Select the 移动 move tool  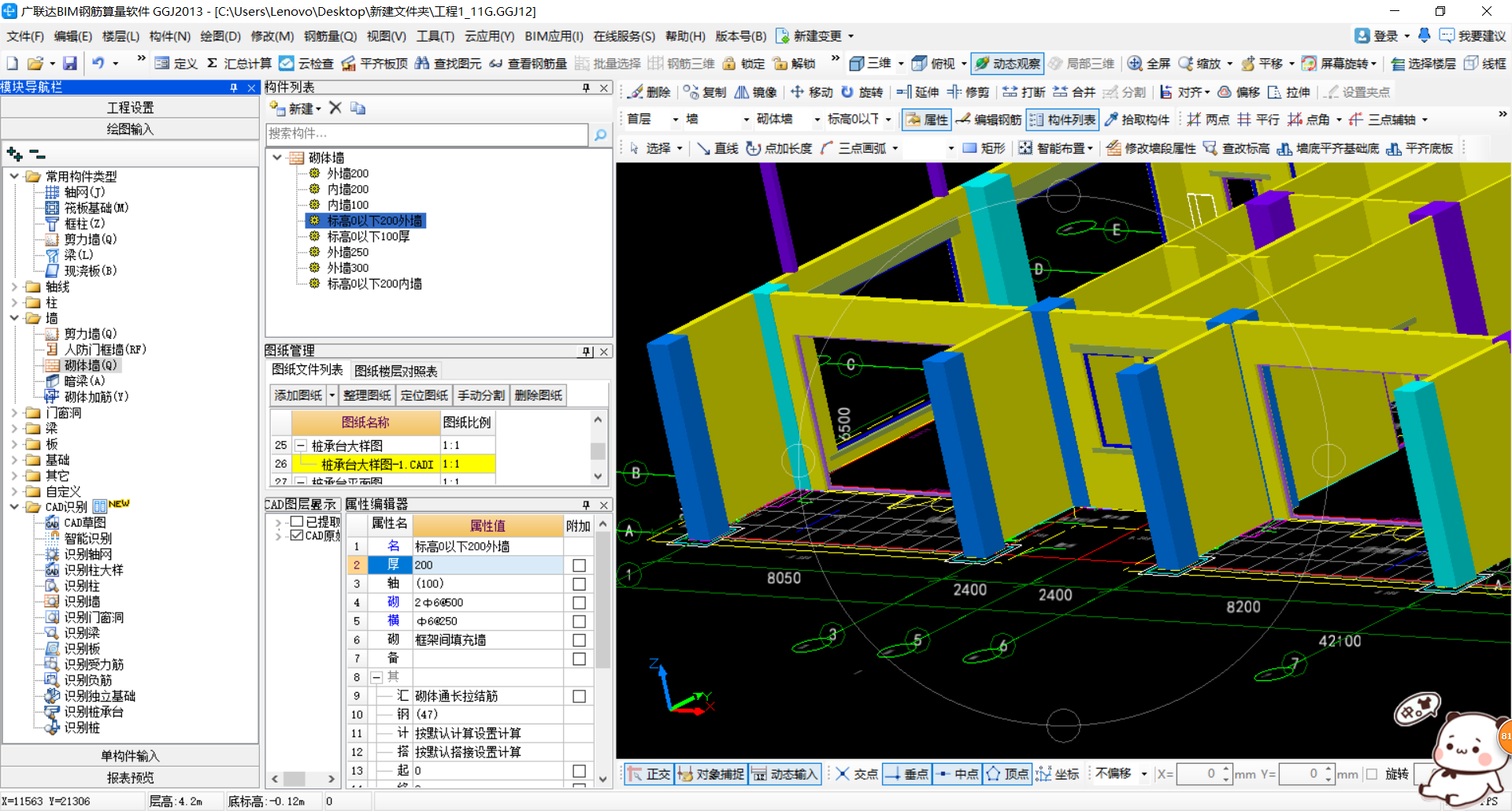pos(811,92)
